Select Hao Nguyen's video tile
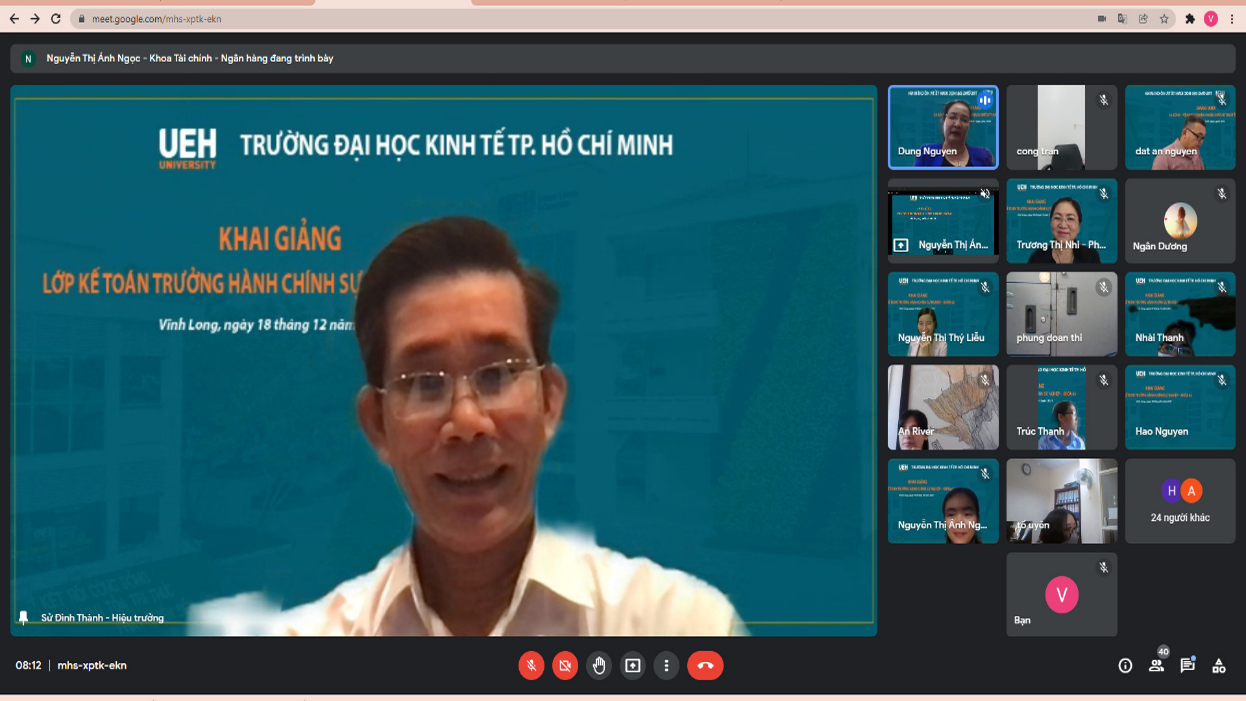The image size is (1246, 701). tap(1180, 407)
